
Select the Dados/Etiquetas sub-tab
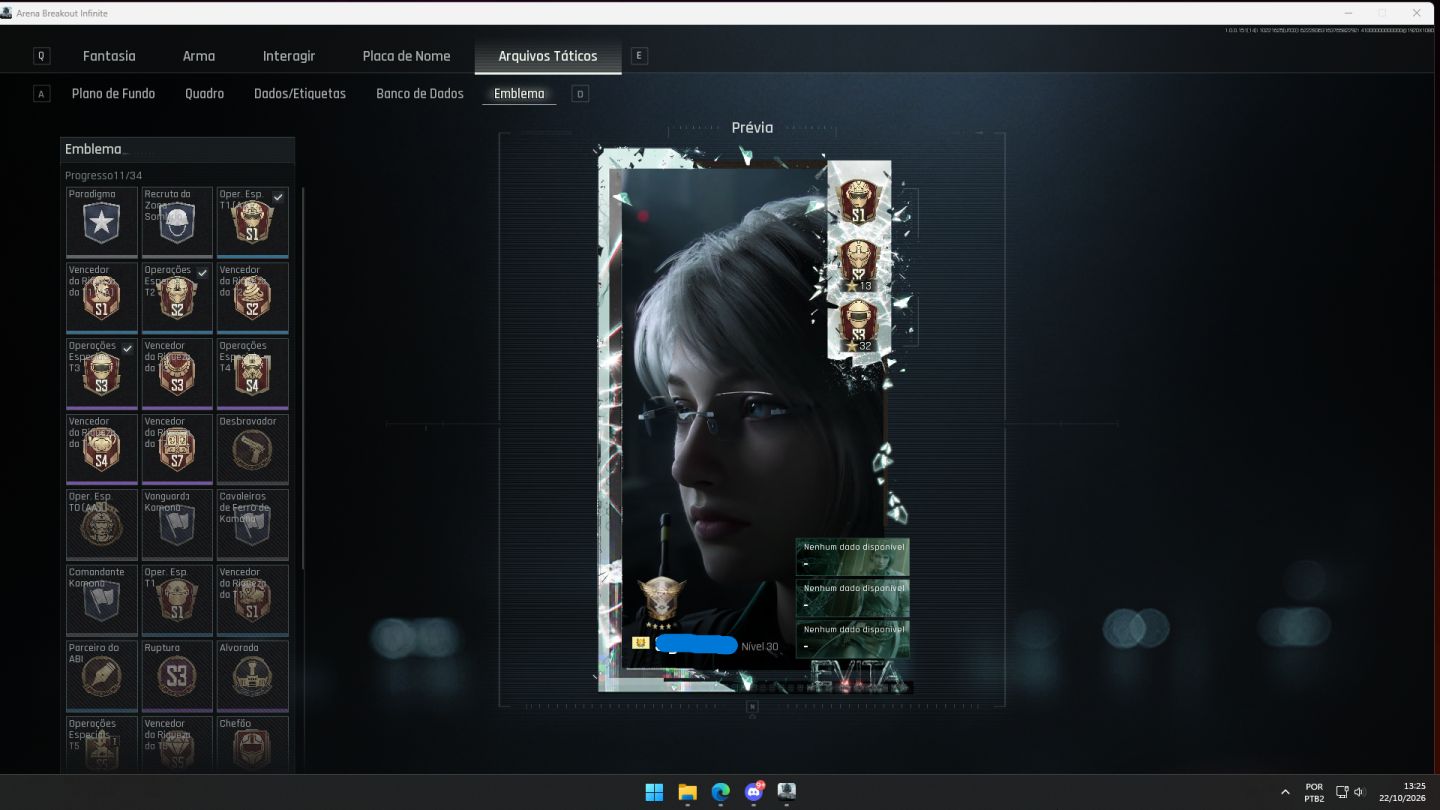(300, 94)
